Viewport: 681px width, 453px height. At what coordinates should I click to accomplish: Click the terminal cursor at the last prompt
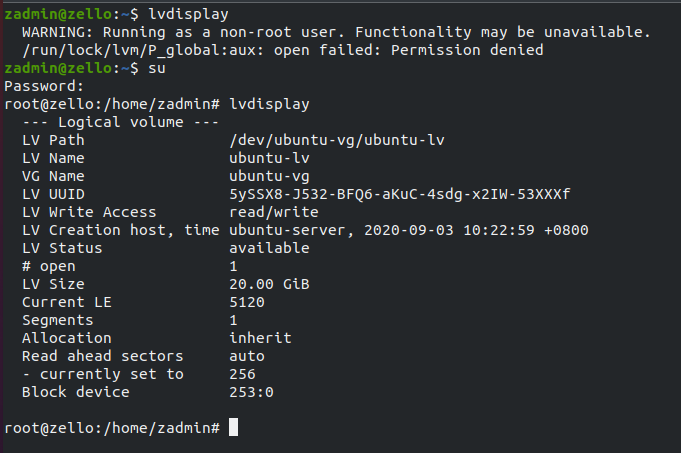pyautogui.click(x=233, y=428)
